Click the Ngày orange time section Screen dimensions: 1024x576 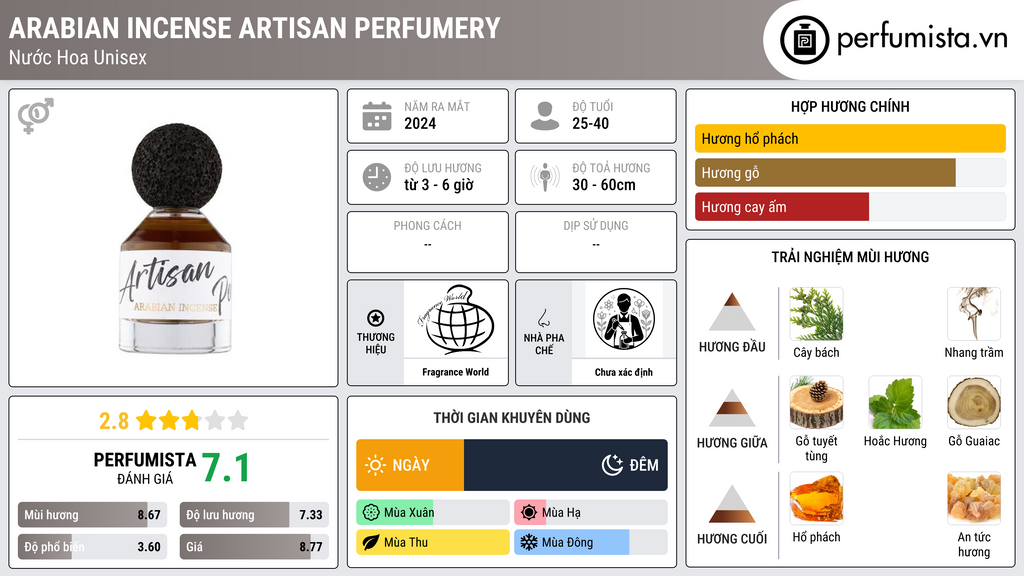[x=410, y=465]
